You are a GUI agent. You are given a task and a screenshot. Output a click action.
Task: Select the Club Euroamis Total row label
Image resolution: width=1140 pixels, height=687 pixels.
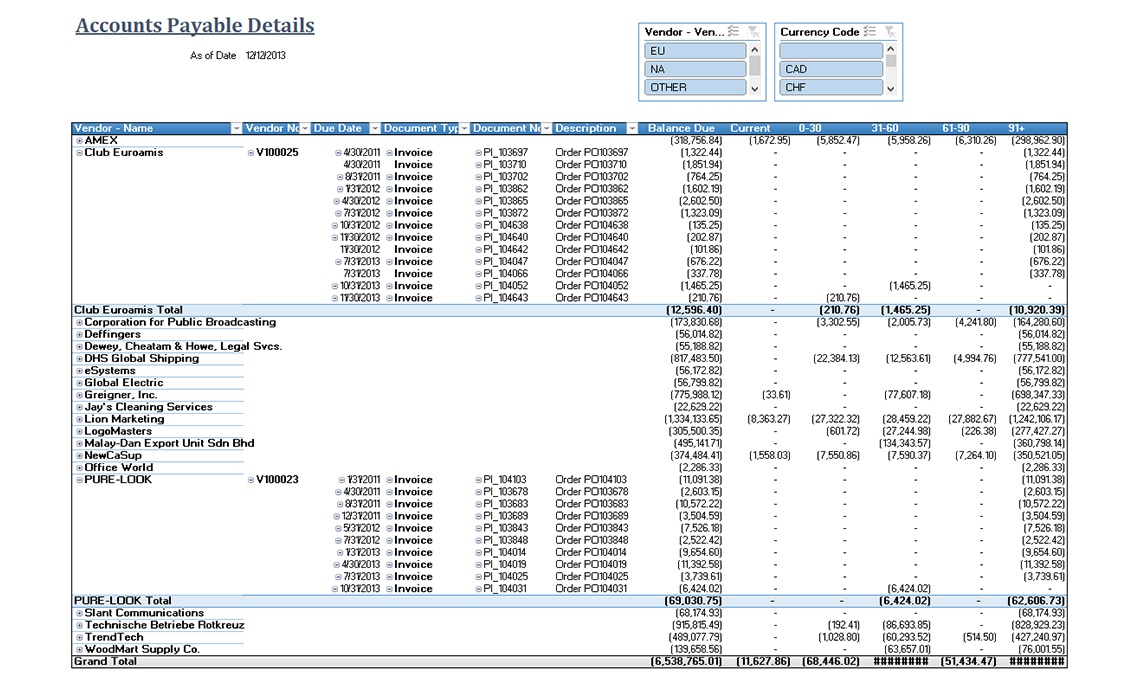[128, 310]
